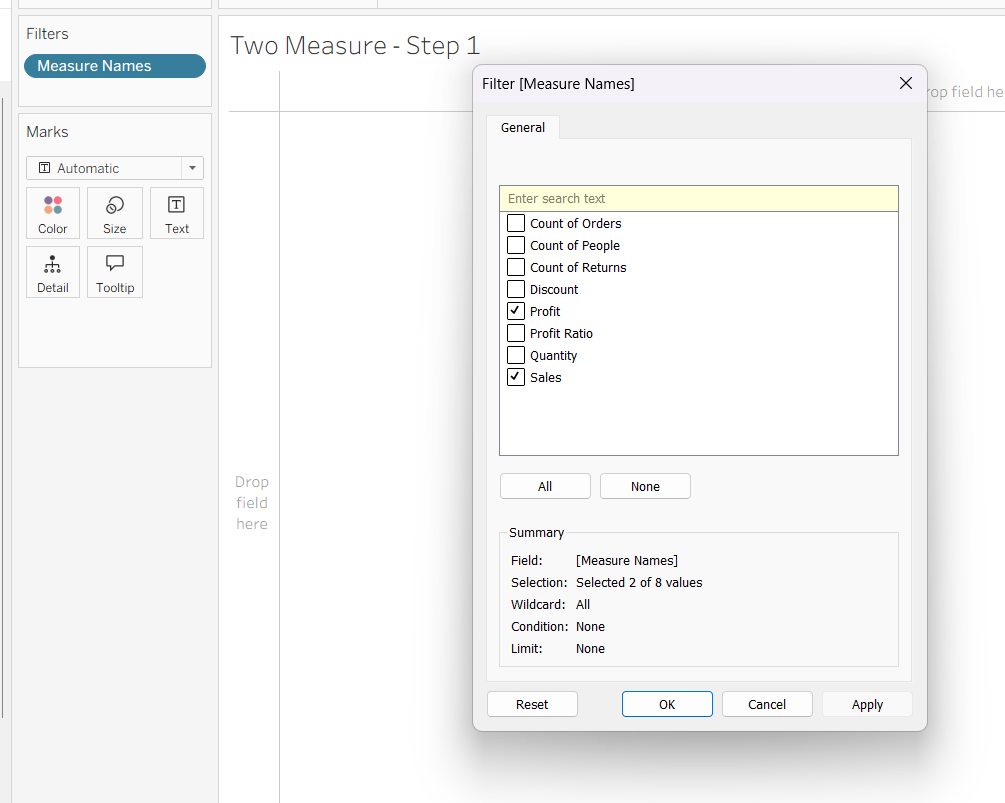Open the Tooltip marks card

[115, 272]
